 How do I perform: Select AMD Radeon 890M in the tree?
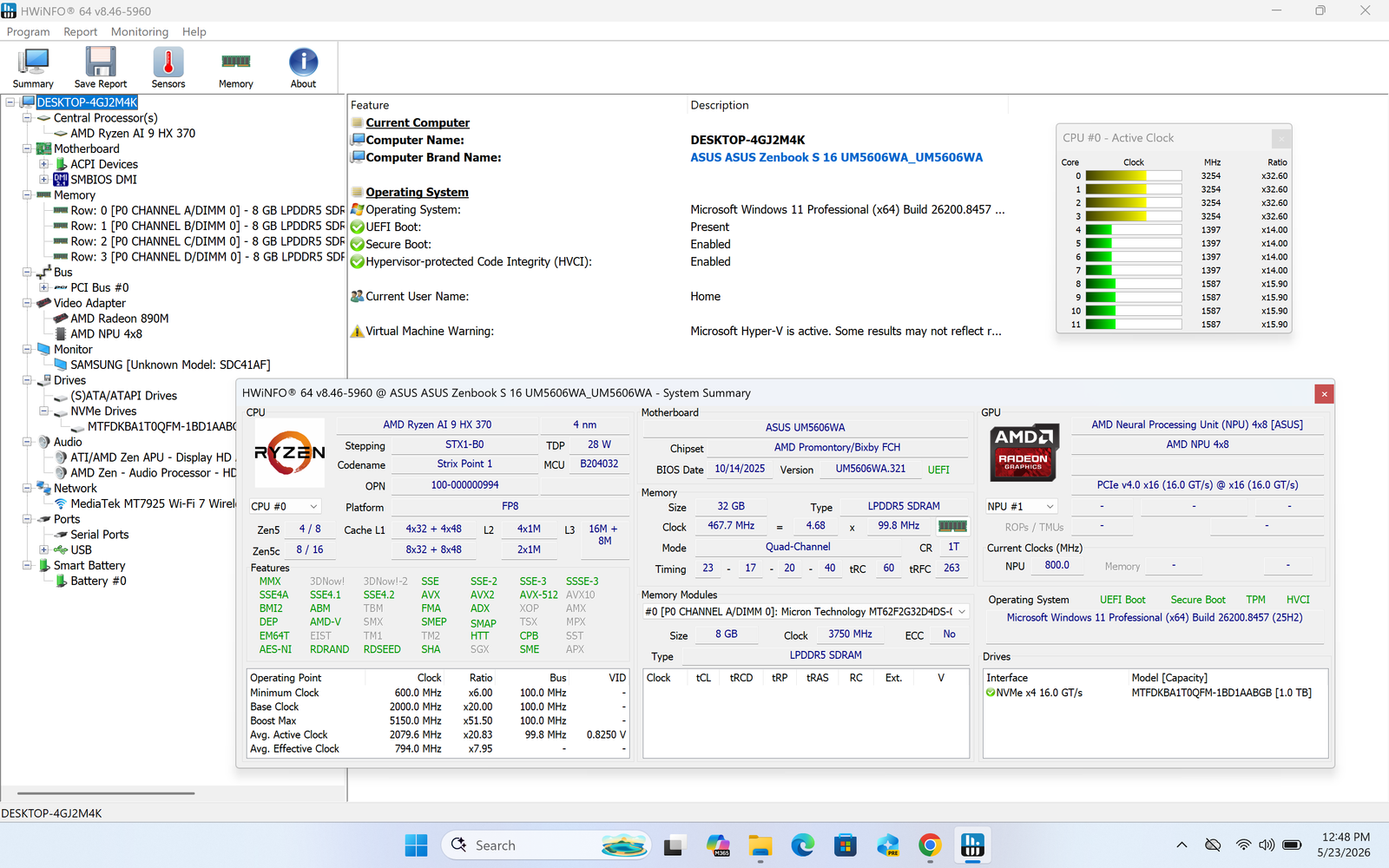tap(120, 319)
